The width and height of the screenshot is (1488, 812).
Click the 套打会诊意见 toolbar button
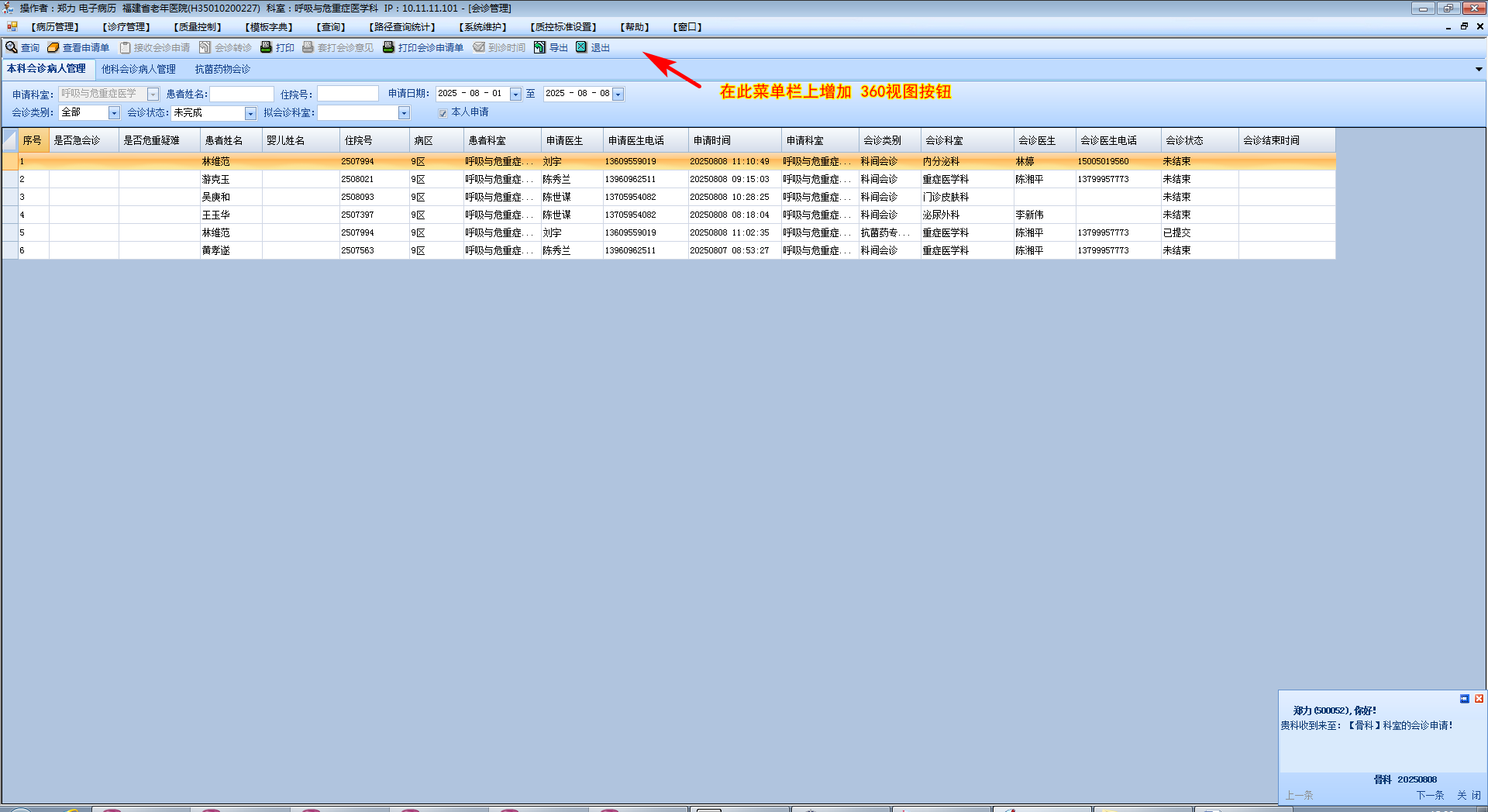point(338,47)
